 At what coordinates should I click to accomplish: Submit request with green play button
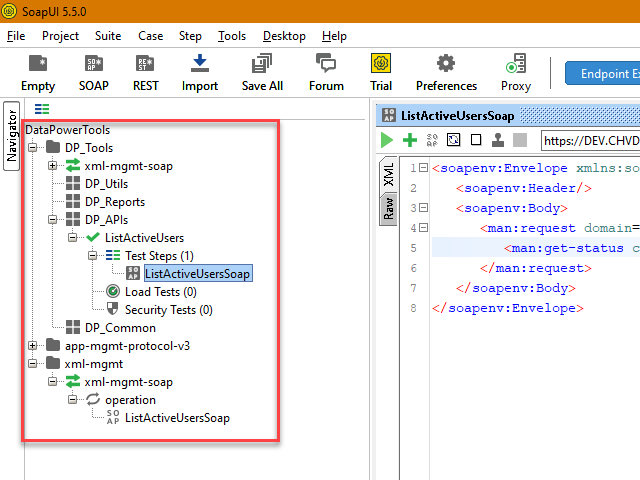pyautogui.click(x=387, y=140)
